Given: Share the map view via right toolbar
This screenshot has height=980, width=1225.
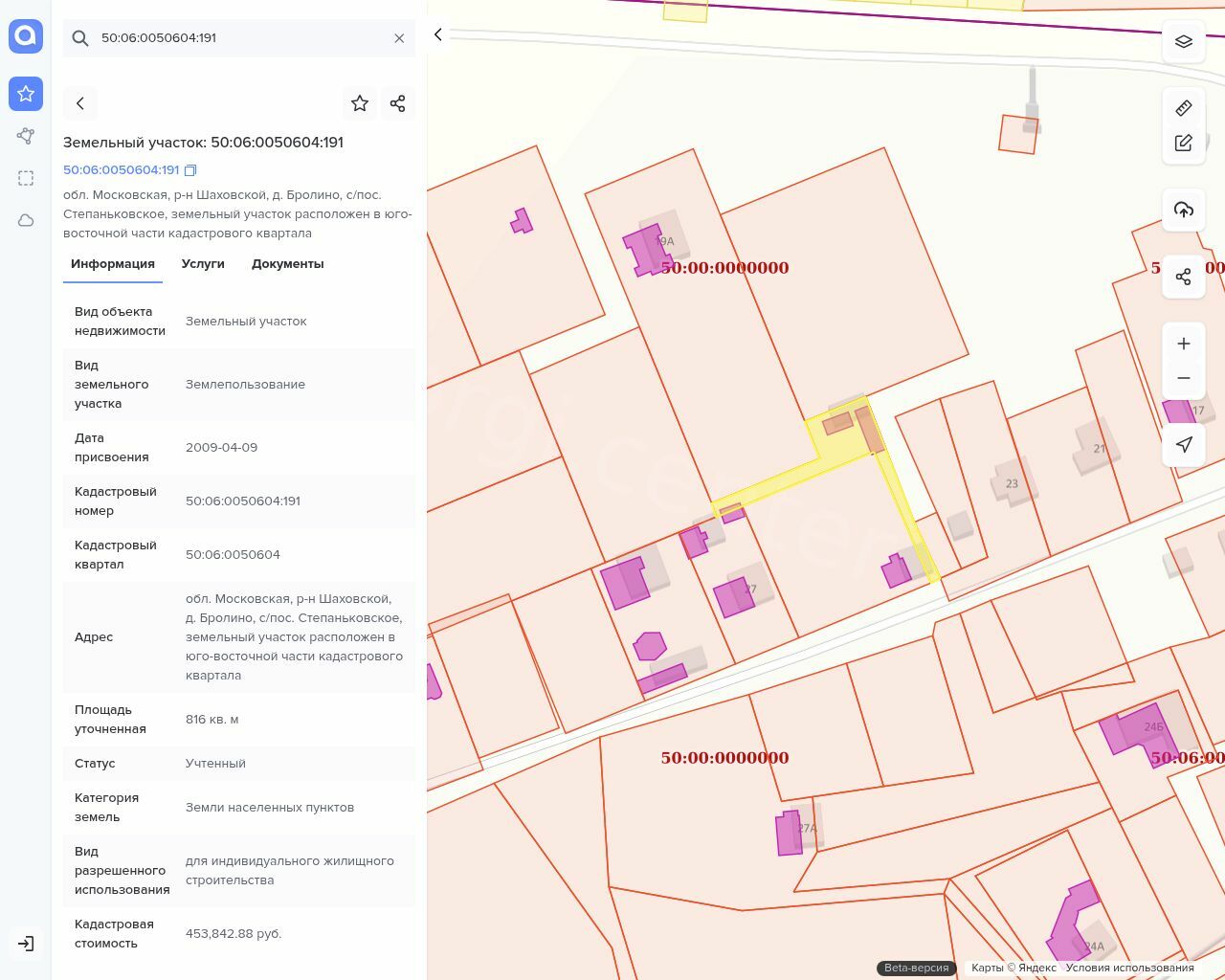Looking at the screenshot, I should 1183,277.
